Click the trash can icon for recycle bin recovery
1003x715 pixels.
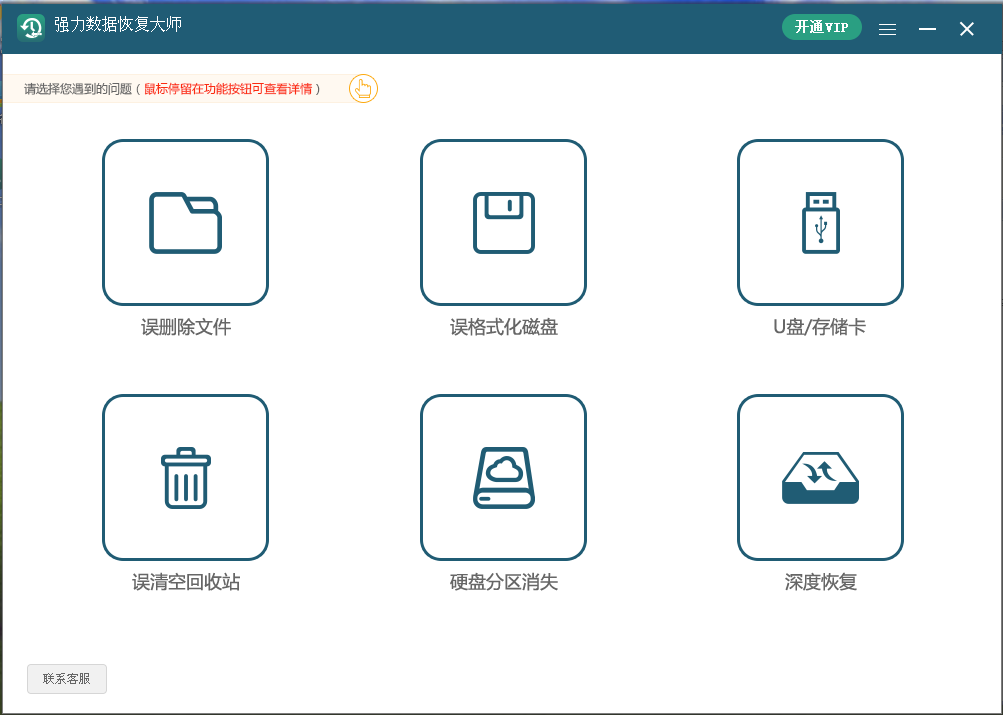point(185,477)
